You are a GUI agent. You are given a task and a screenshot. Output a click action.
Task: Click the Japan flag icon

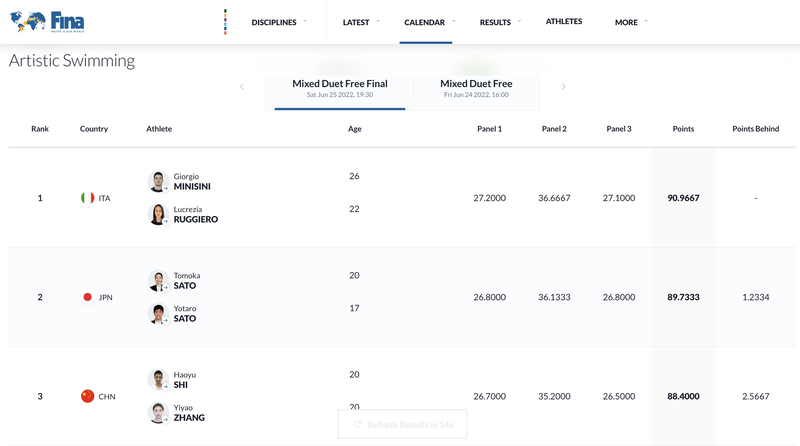(x=88, y=297)
